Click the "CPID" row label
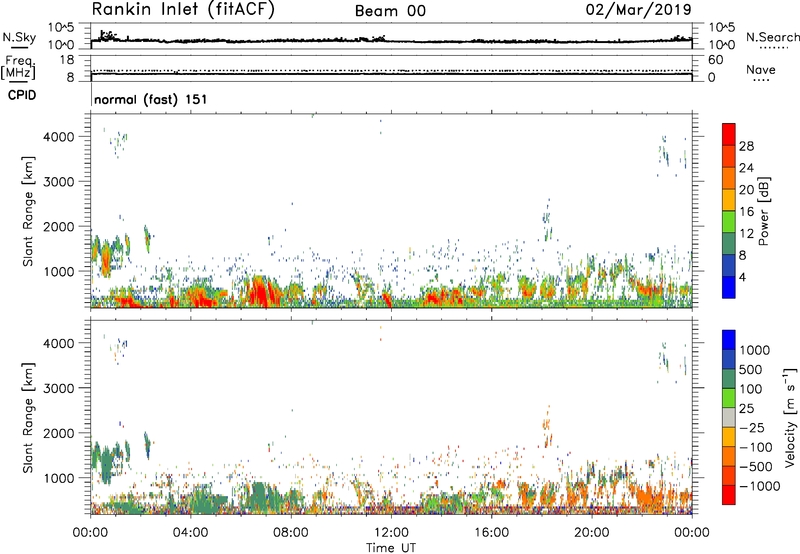800x554 pixels. click(22, 95)
